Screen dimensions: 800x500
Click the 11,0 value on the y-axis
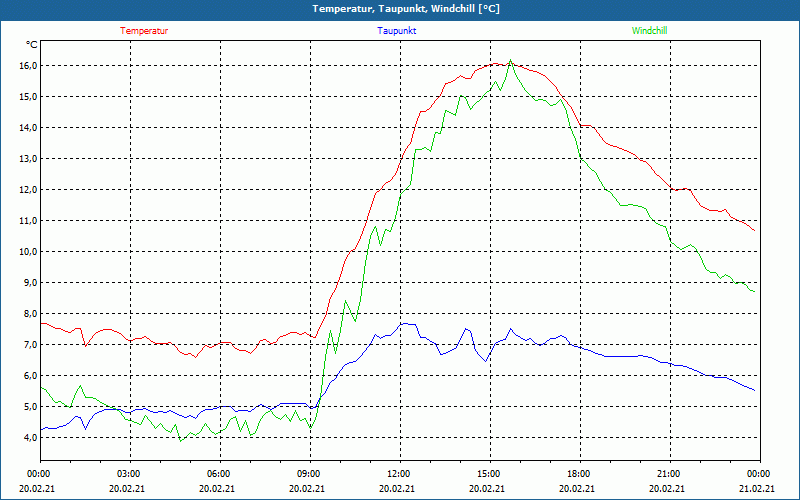(28, 220)
